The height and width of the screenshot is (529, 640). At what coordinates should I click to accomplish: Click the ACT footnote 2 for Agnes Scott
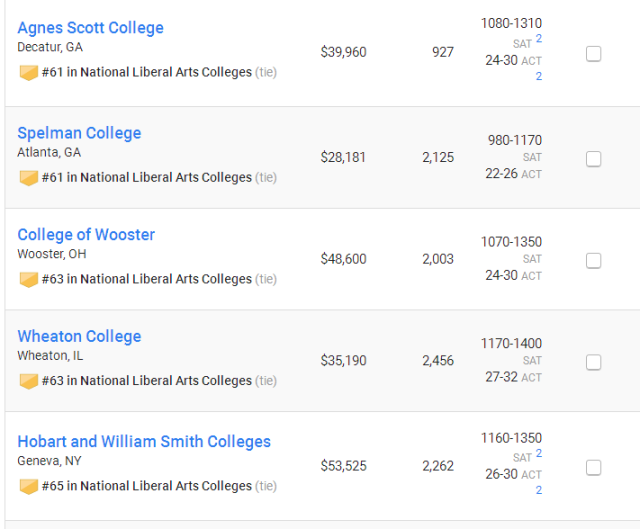(x=539, y=76)
